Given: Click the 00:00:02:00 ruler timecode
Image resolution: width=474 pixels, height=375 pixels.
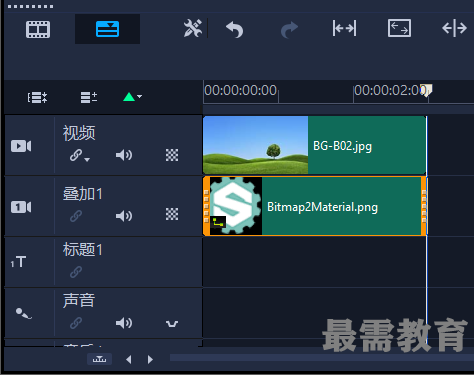Looking at the screenshot, I should click(x=390, y=90).
